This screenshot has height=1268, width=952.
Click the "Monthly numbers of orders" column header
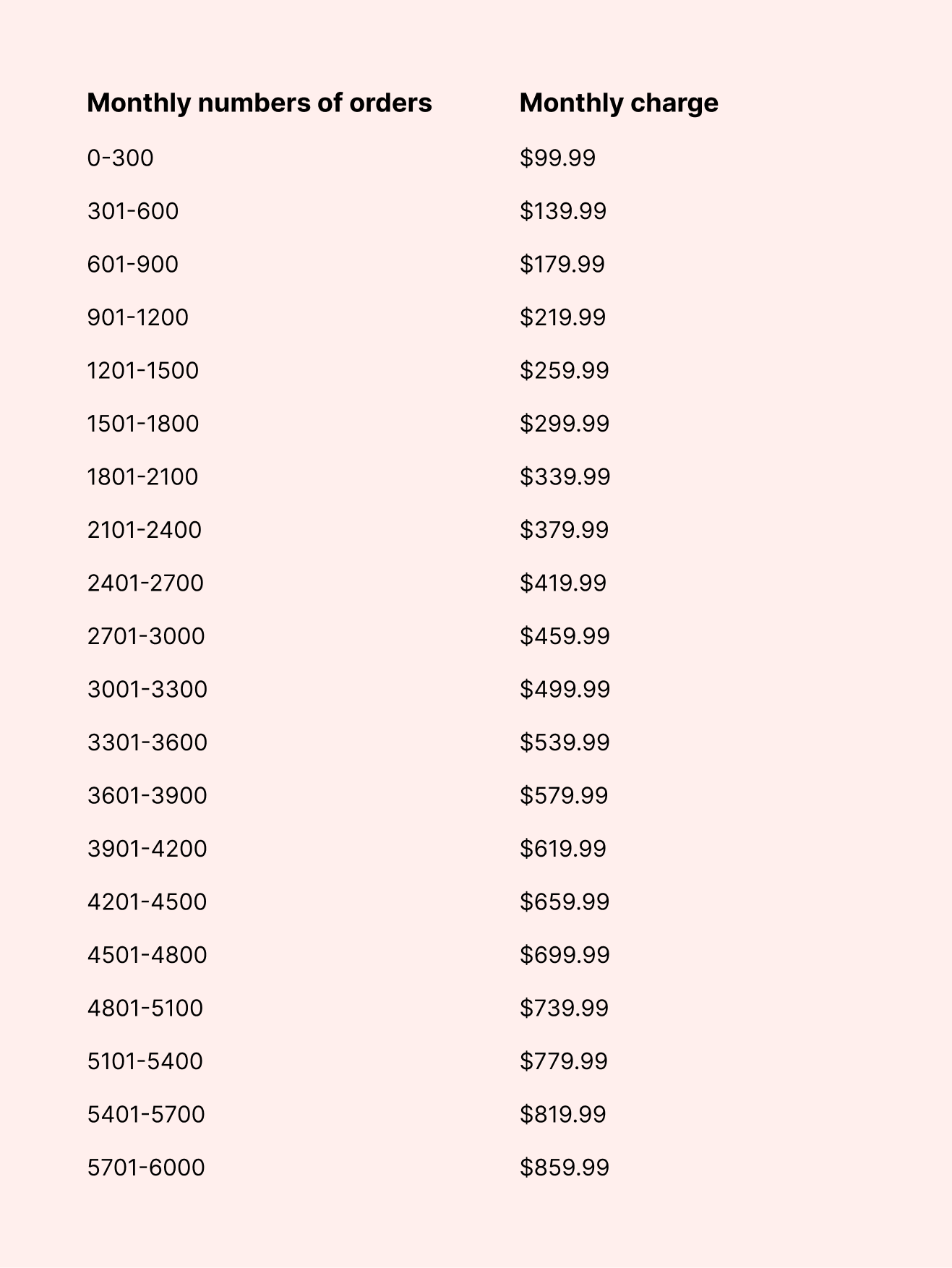[259, 103]
